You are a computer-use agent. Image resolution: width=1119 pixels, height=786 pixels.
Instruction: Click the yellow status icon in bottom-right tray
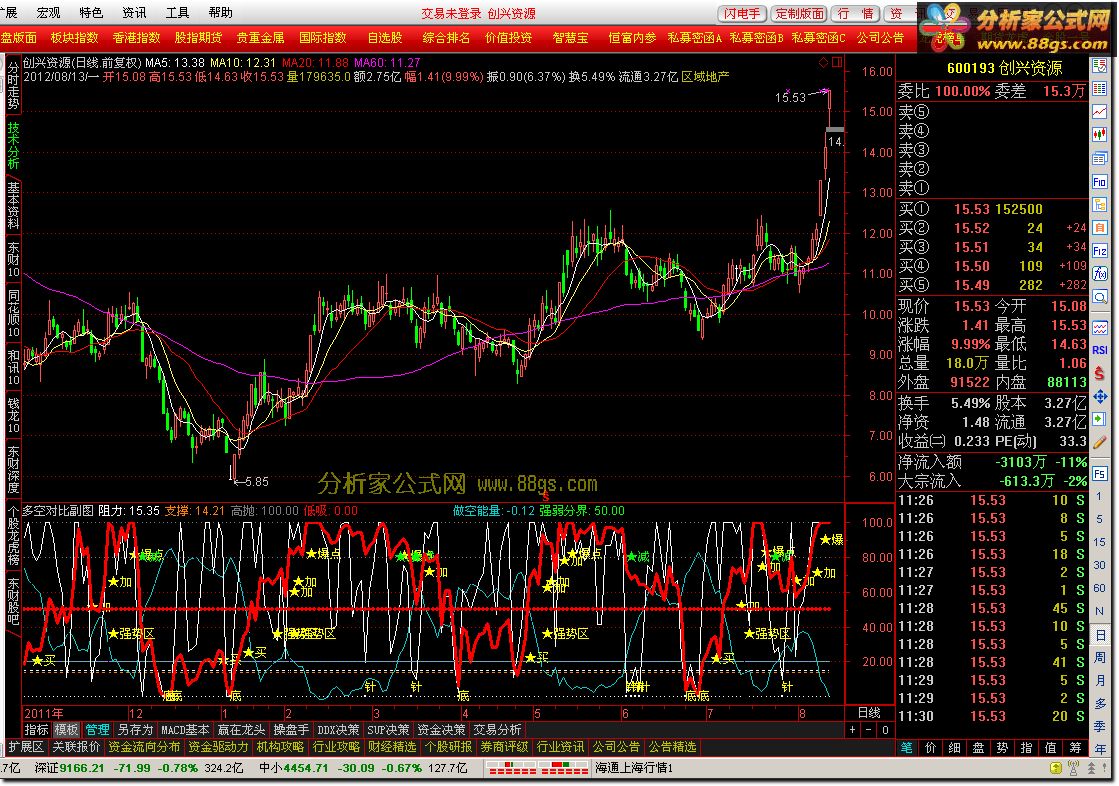(x=1056, y=768)
